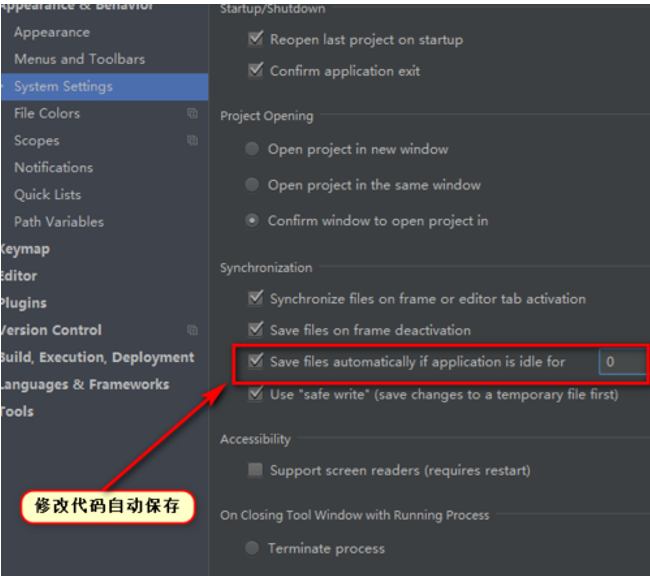Click the copy icon next to Version Control
Screen dimensions: 650x576
(x=192, y=330)
